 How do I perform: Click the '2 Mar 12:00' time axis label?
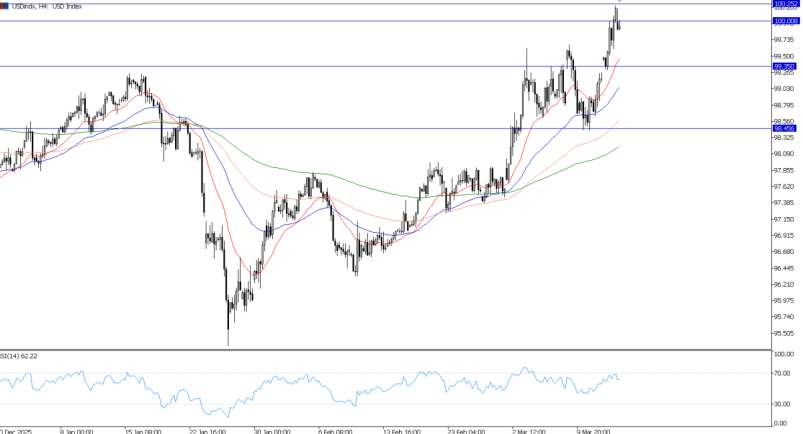tap(529, 431)
